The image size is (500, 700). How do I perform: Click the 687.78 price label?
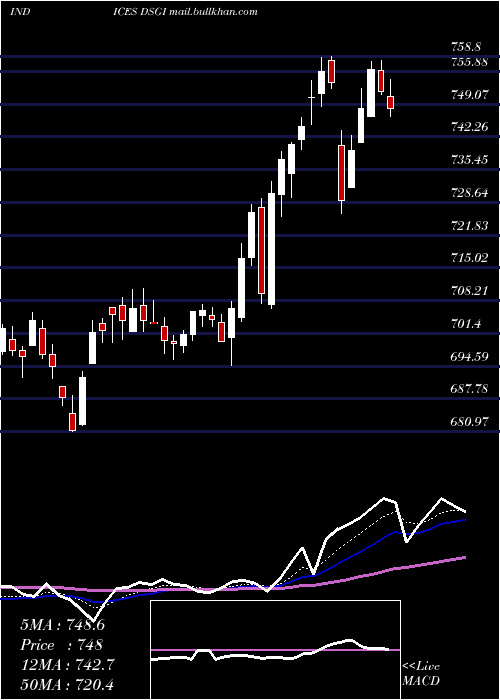pos(469,389)
